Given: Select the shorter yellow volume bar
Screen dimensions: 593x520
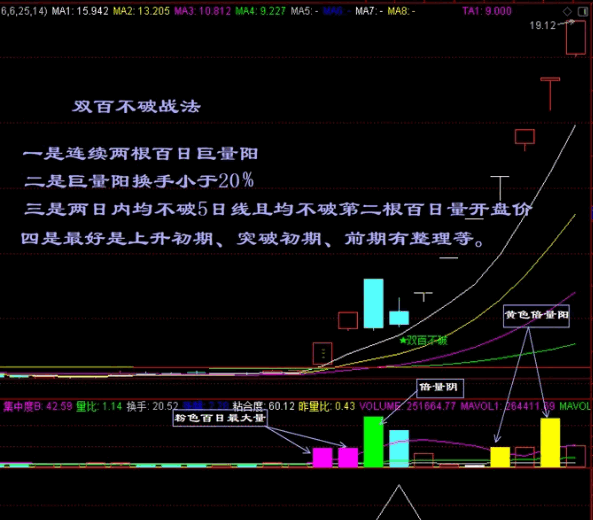Looking at the screenshot, I should 500,457.
